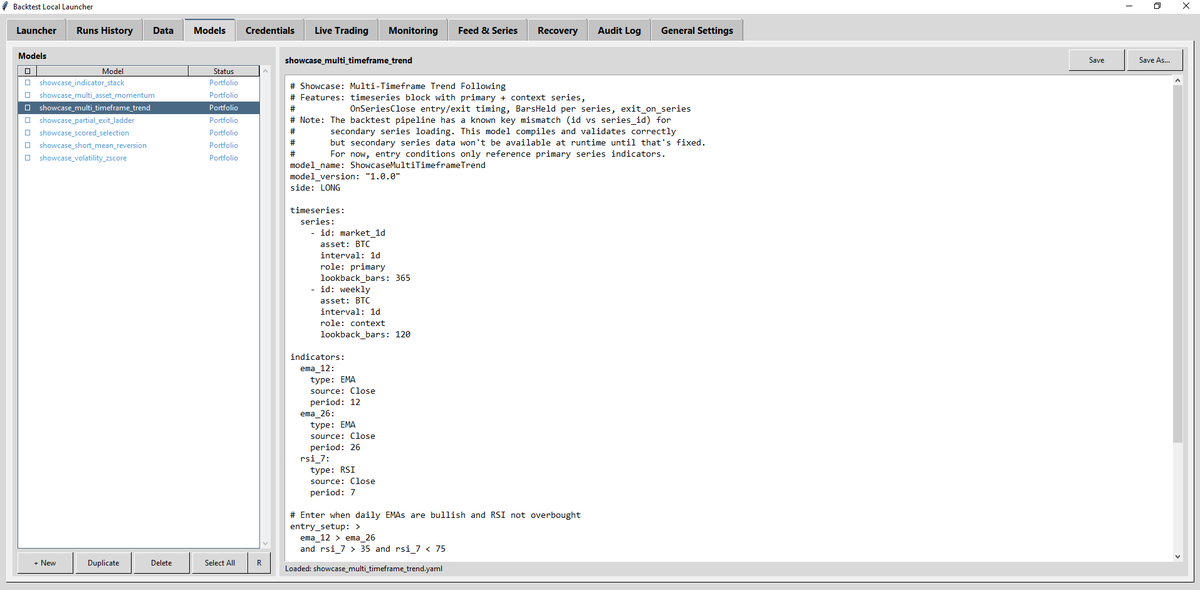This screenshot has height=590, width=1200.
Task: Click the editor scrollbar down arrow
Action: point(1177,557)
